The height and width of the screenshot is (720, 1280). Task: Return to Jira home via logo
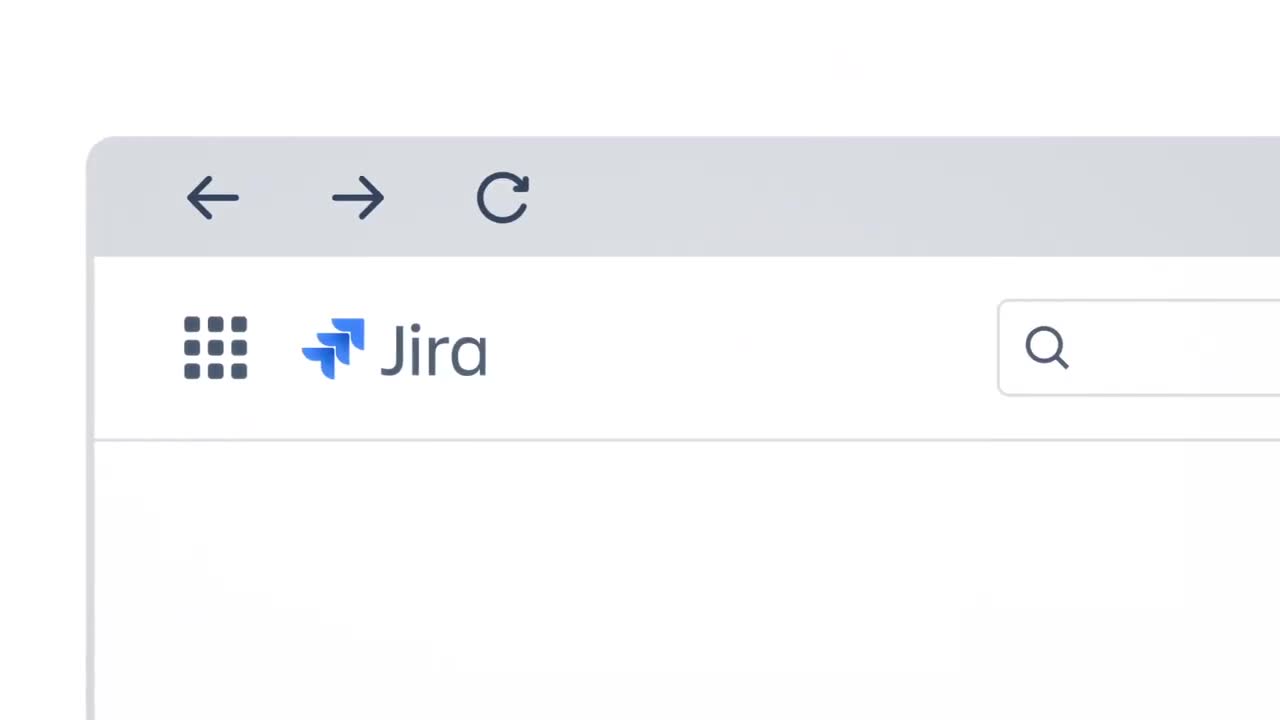394,348
